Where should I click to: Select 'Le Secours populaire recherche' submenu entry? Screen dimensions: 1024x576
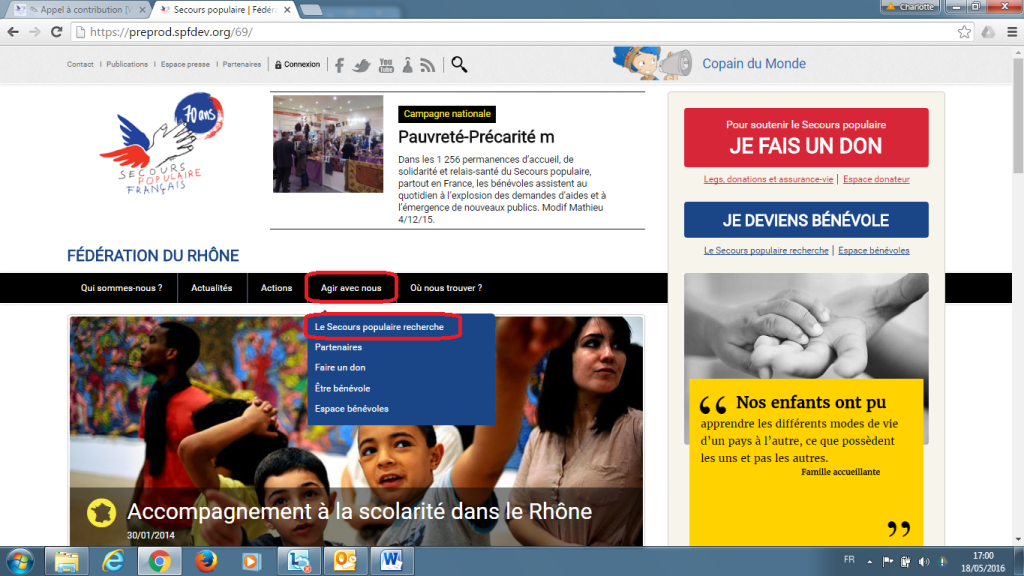coord(379,327)
